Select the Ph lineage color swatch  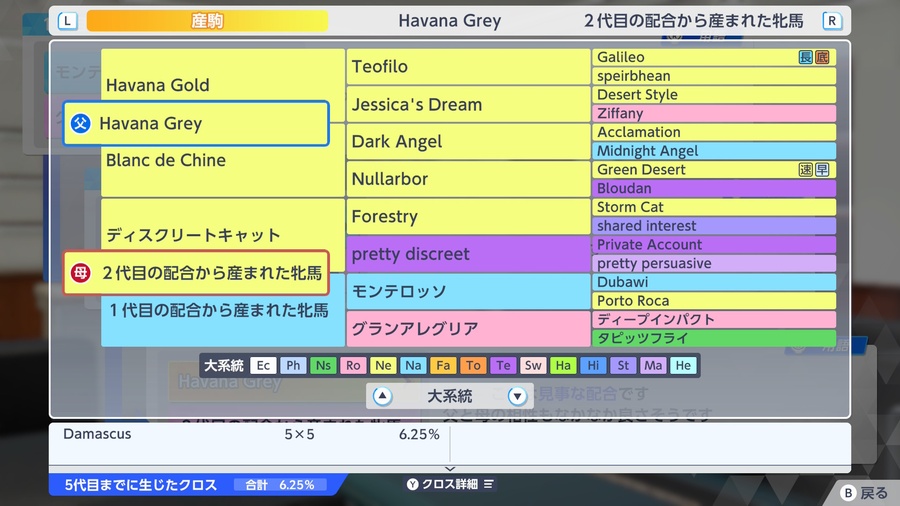[293, 365]
